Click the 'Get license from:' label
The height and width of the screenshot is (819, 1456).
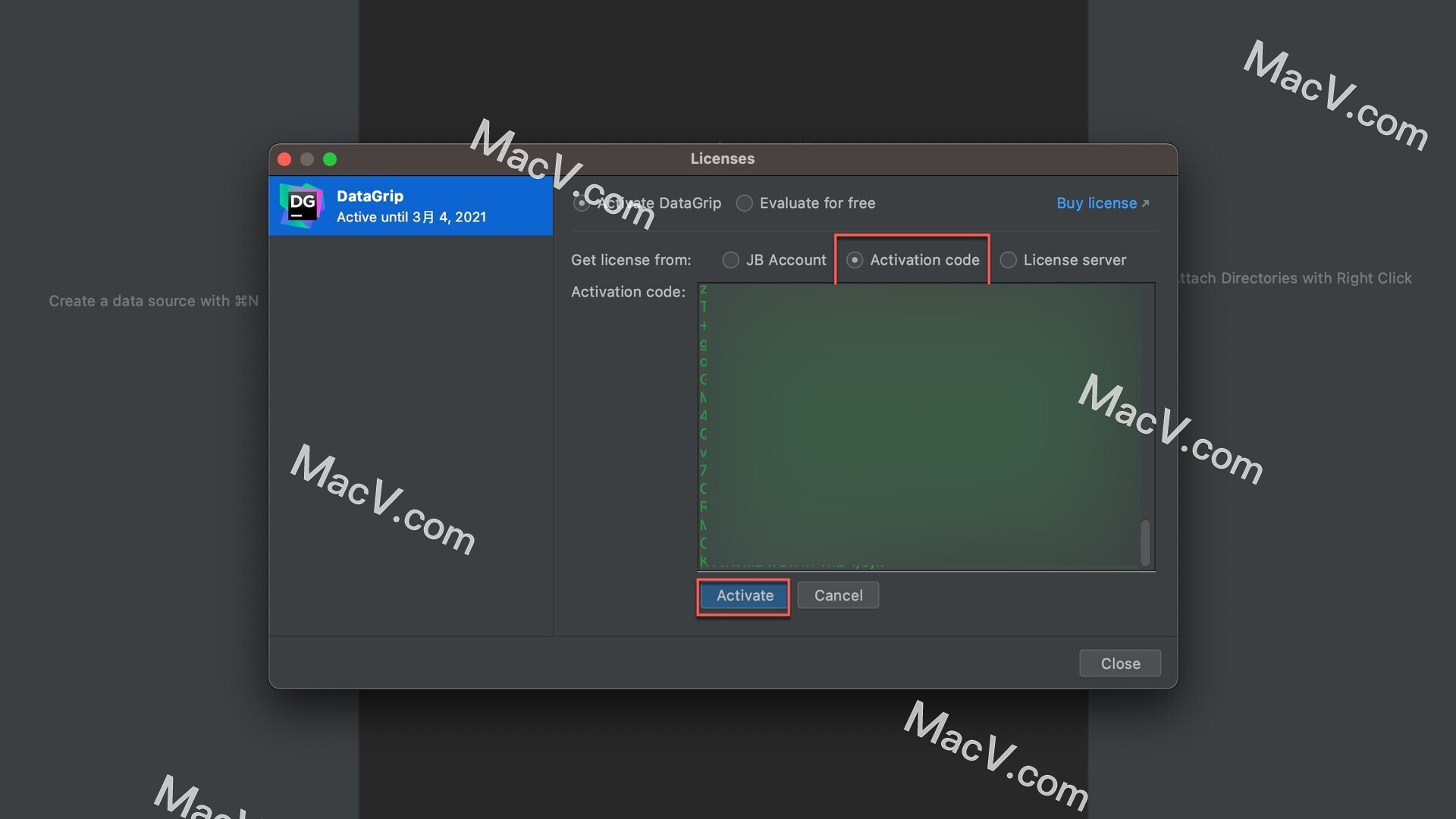tap(631, 260)
